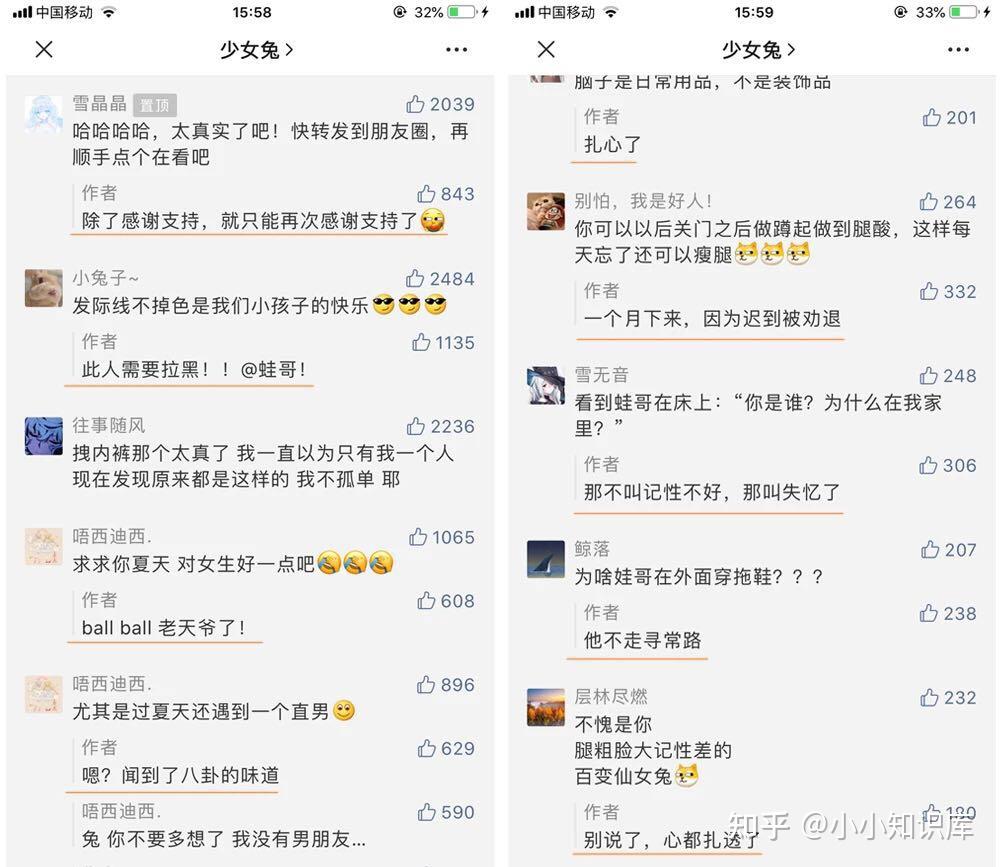Like 往事随风's comment with 2236 likes
Viewport: 1000px width, 867px height.
click(416, 426)
